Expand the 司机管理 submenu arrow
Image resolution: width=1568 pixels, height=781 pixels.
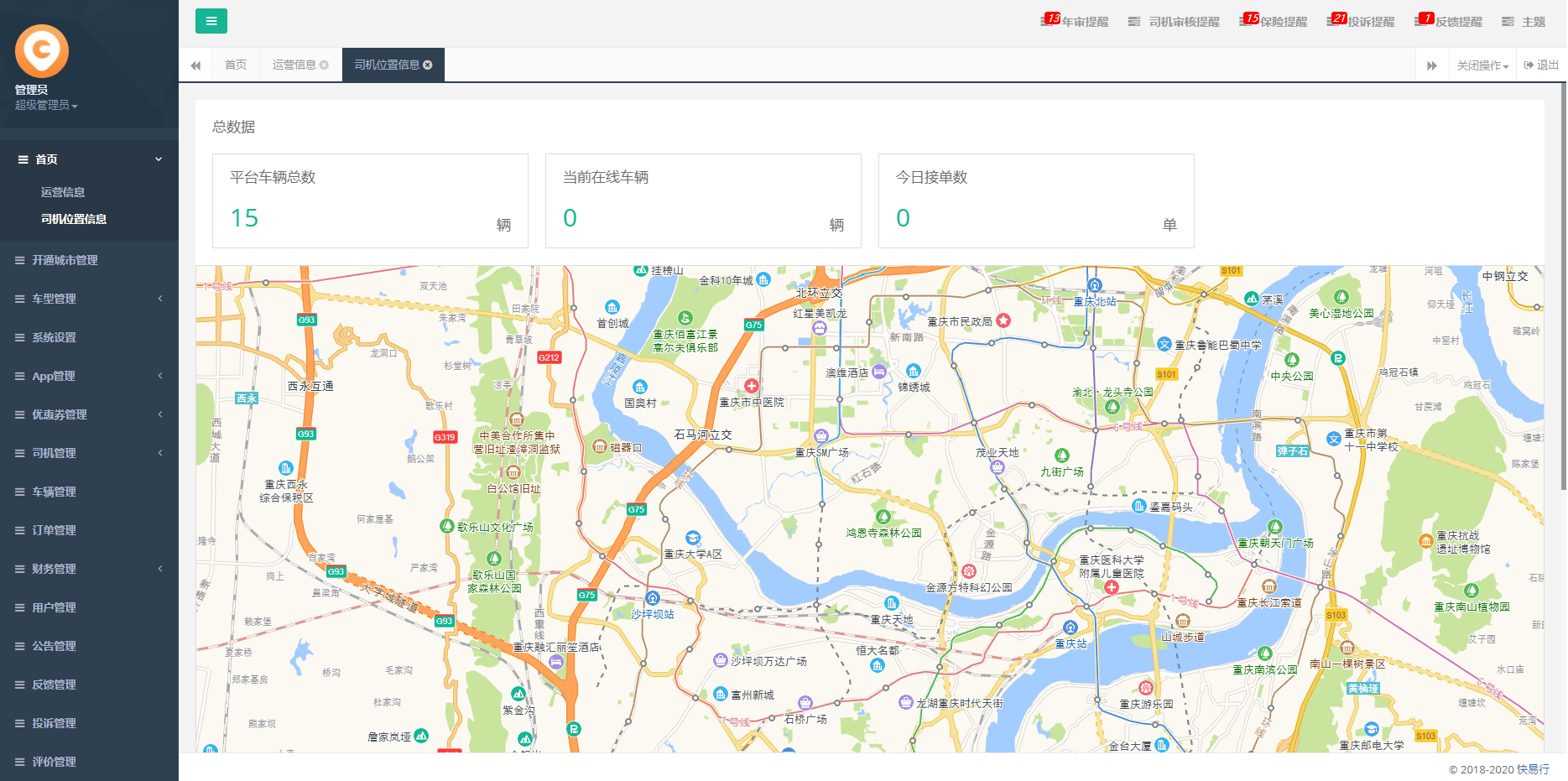tap(159, 453)
